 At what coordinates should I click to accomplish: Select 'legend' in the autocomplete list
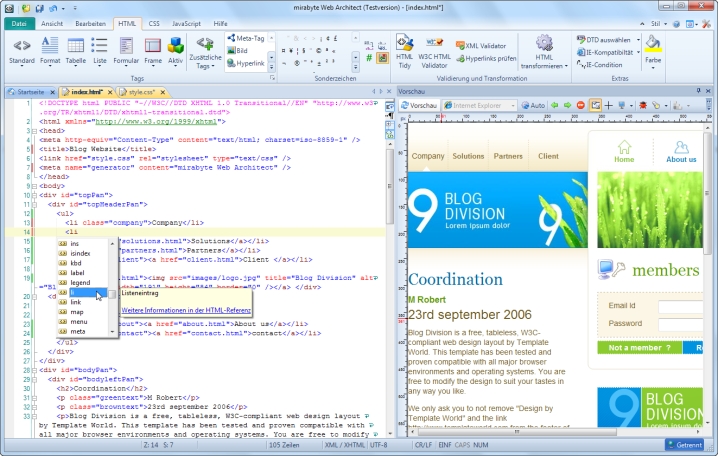[80, 283]
